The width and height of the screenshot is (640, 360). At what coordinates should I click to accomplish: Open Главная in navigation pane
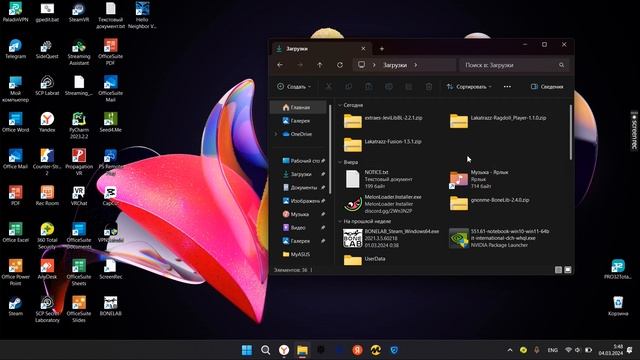click(299, 107)
